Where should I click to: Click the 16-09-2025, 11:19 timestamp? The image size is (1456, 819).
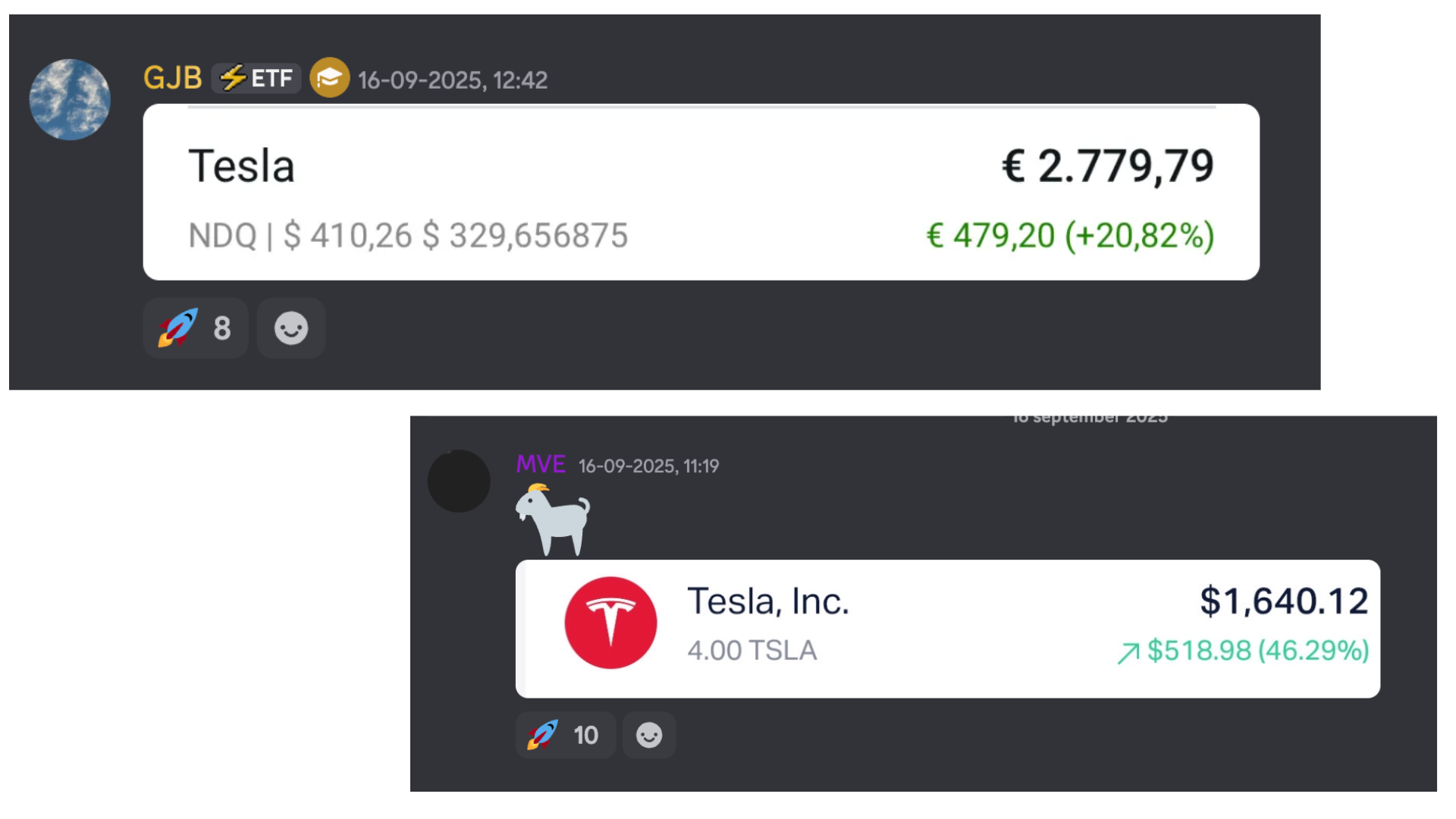[648, 466]
